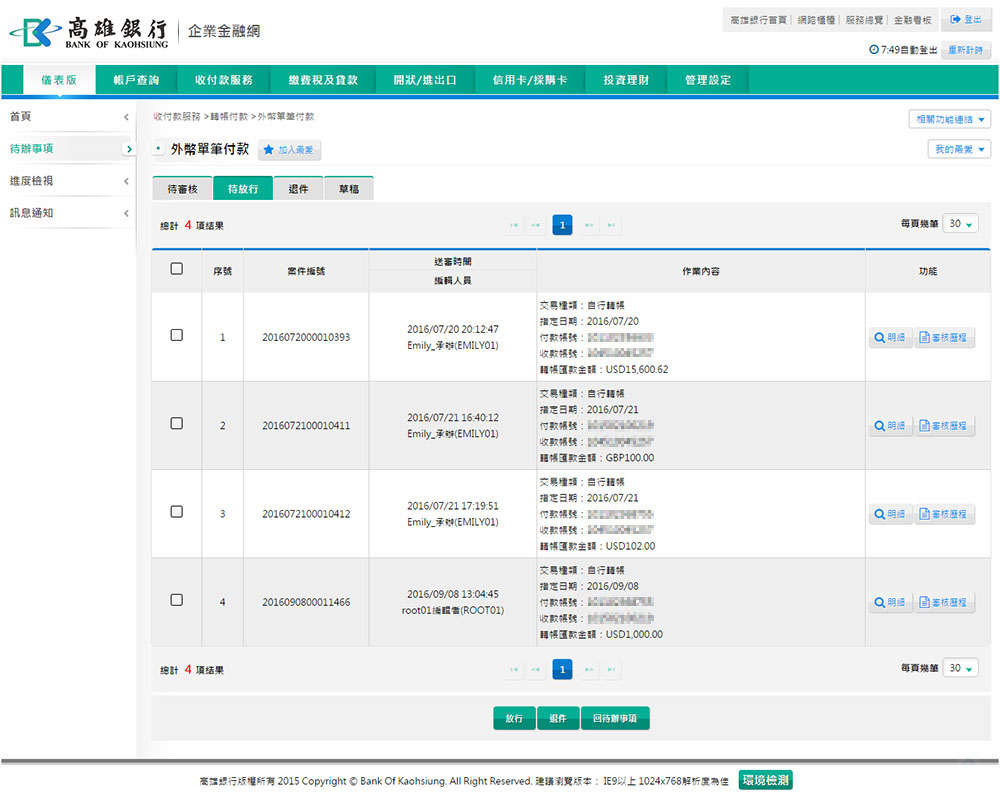Image resolution: width=1000 pixels, height=802 pixels.
Task: Check the row 1 checkbox for 2016072000010393
Action: click(177, 335)
